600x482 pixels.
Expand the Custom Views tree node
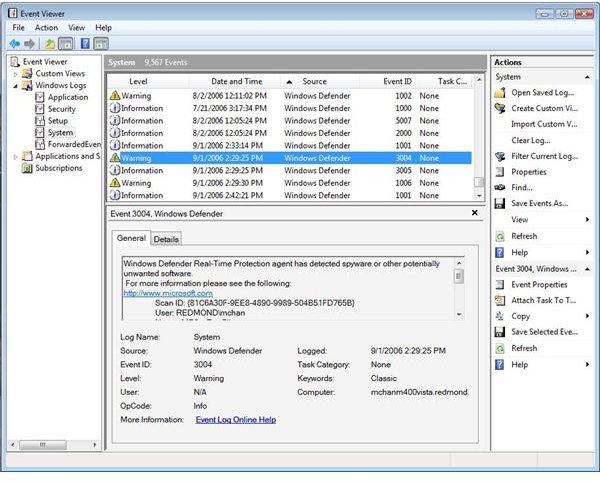click(x=15, y=74)
